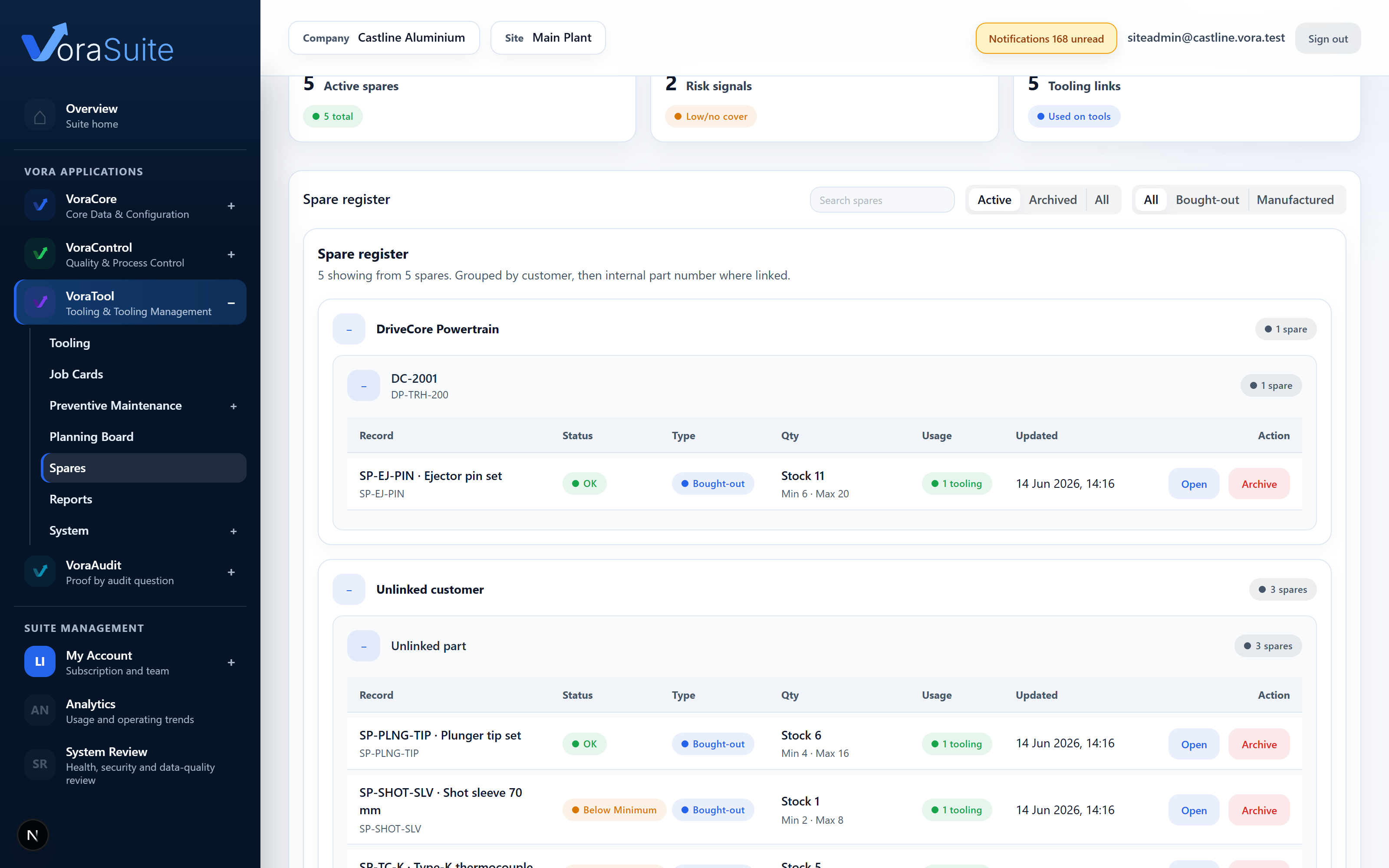This screenshot has width=1389, height=868.
Task: Expand the VoraControl application menu
Action: pos(231,255)
